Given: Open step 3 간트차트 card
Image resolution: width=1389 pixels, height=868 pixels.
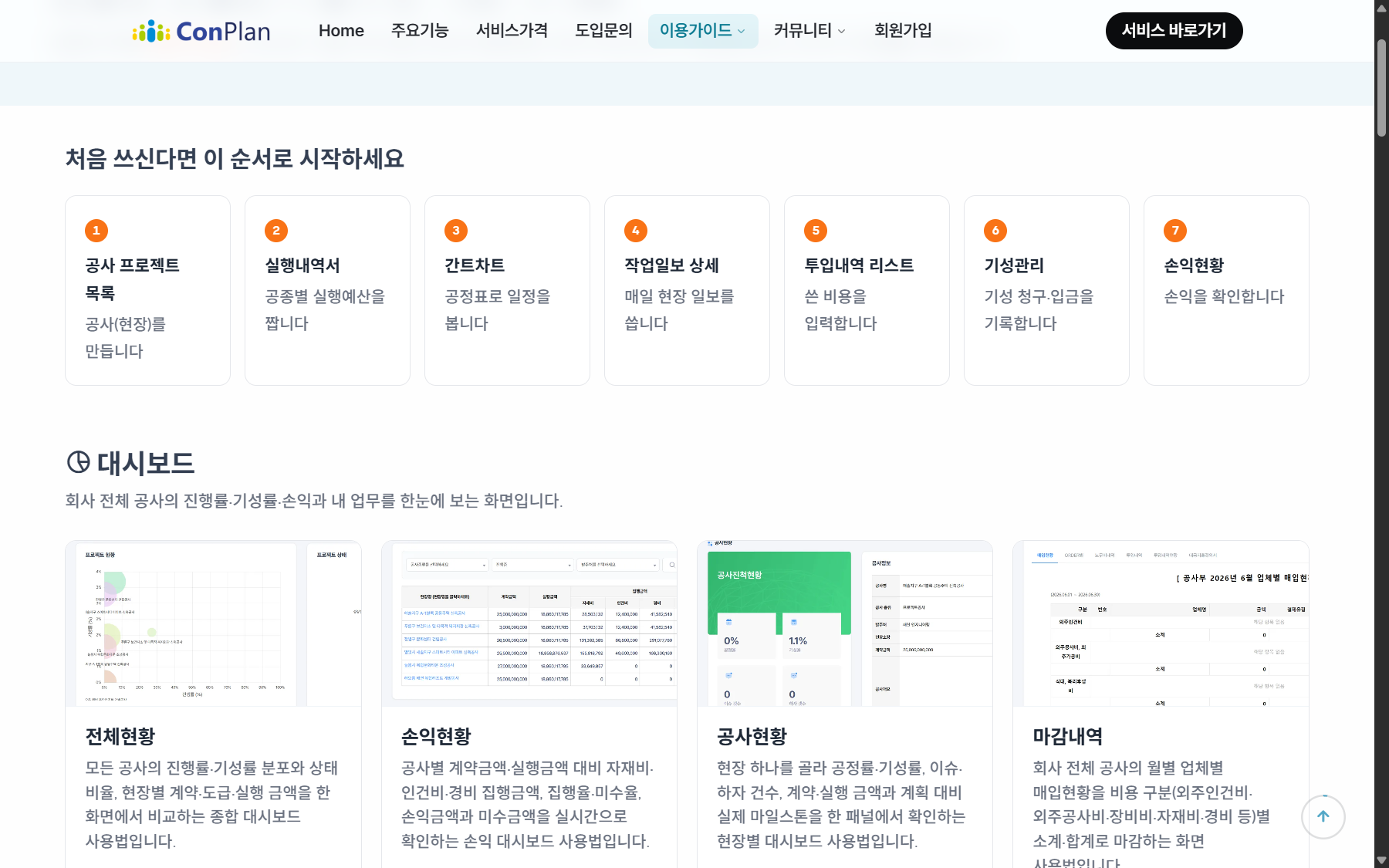Looking at the screenshot, I should [507, 290].
